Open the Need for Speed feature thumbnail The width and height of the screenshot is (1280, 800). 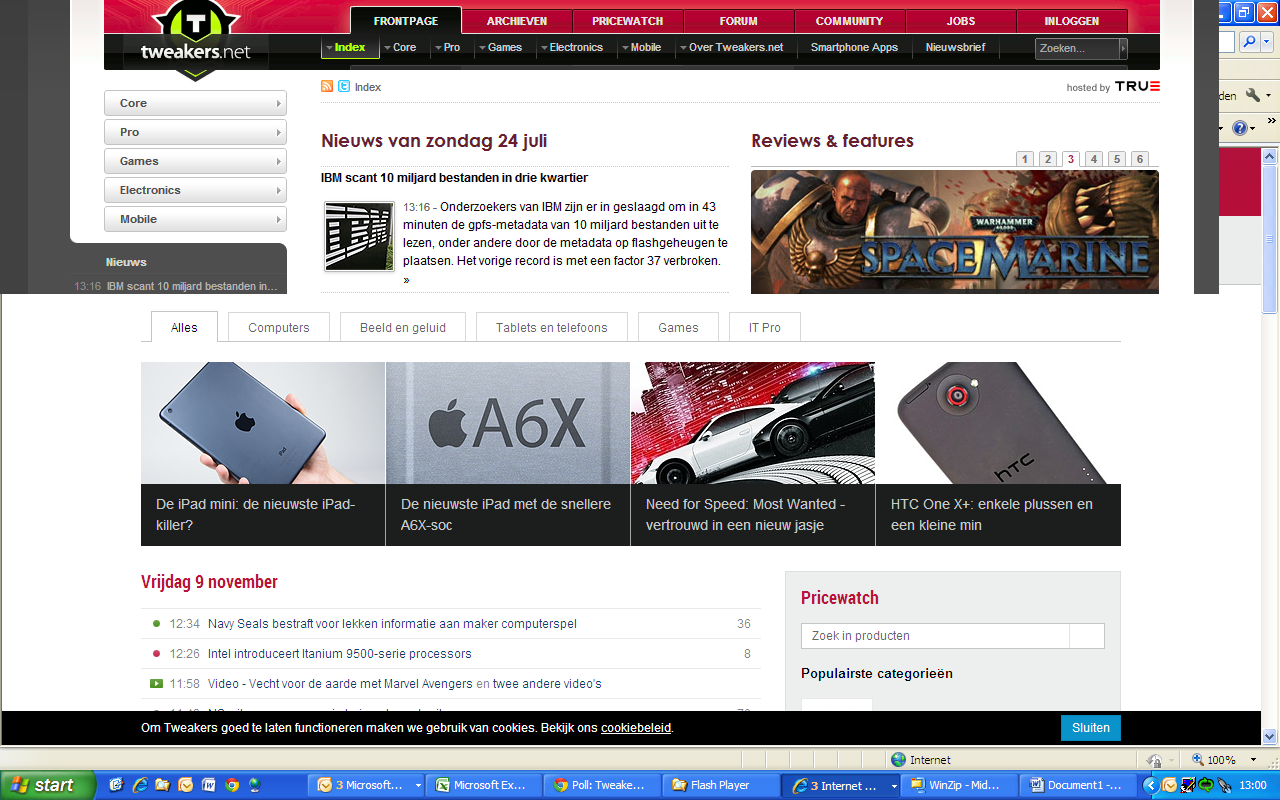(753, 423)
